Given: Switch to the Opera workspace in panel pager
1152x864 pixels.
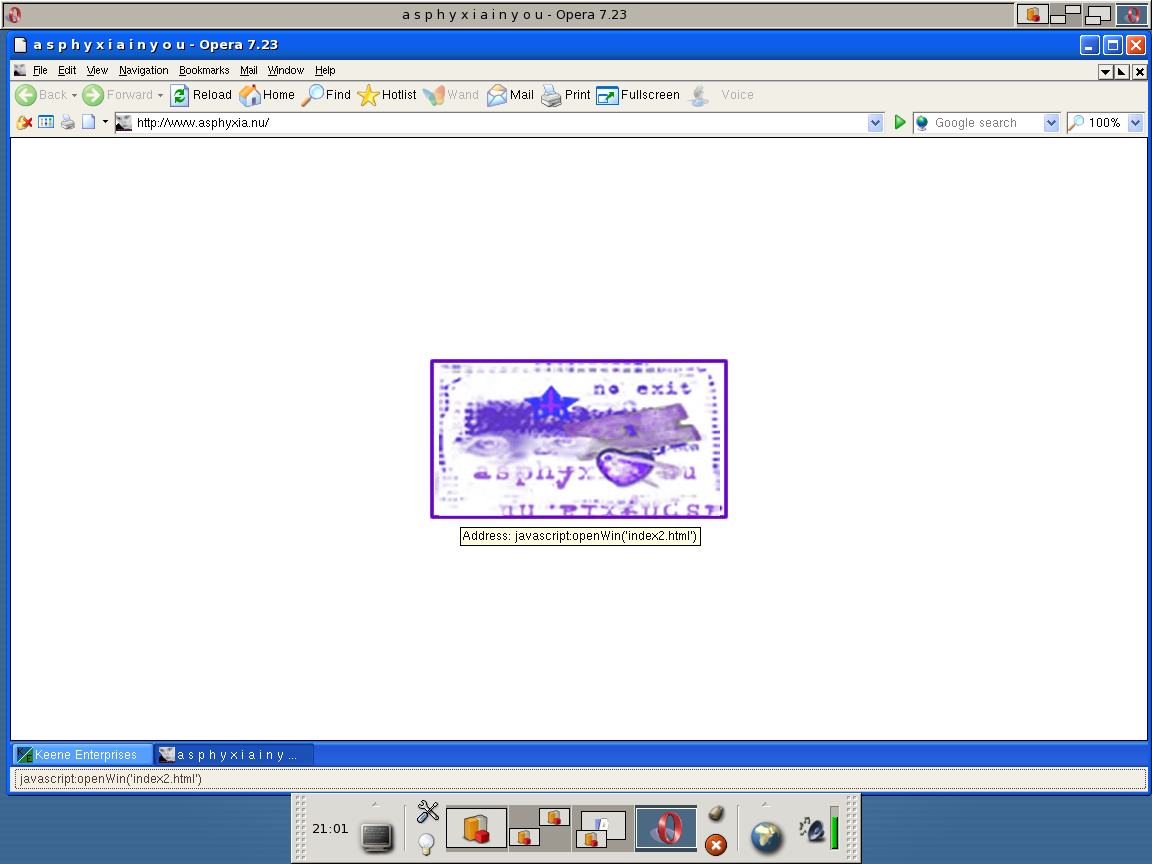Looking at the screenshot, I should click(x=666, y=828).
